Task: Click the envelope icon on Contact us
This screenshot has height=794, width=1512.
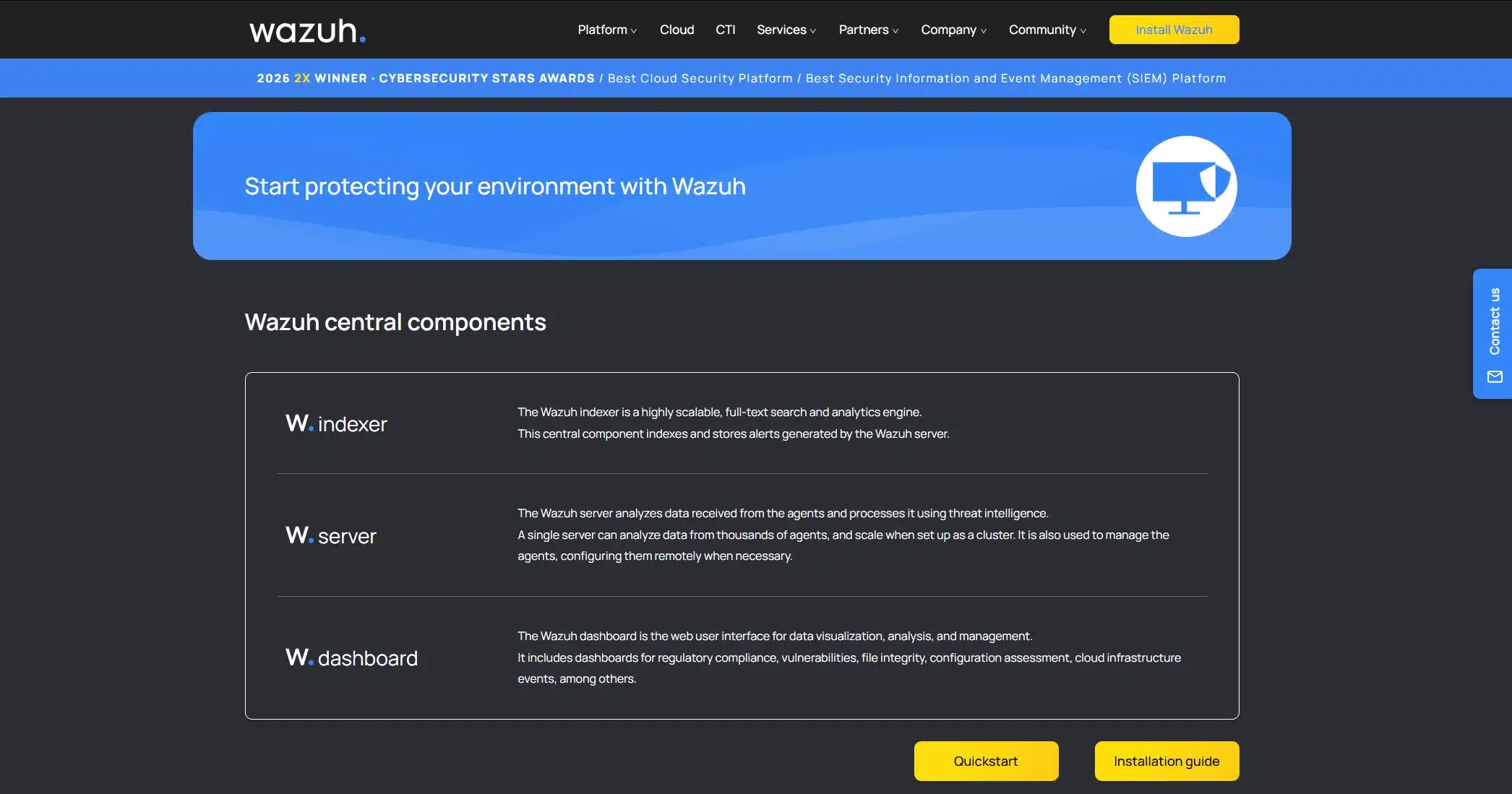Action: click(1495, 377)
